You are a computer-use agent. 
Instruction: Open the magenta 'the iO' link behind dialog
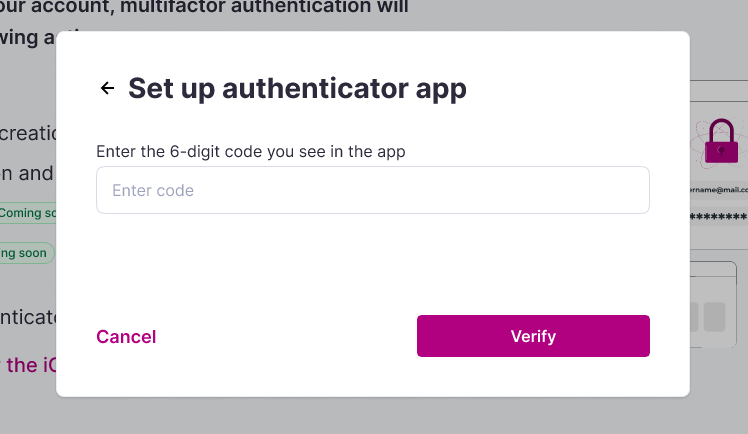tap(31, 365)
